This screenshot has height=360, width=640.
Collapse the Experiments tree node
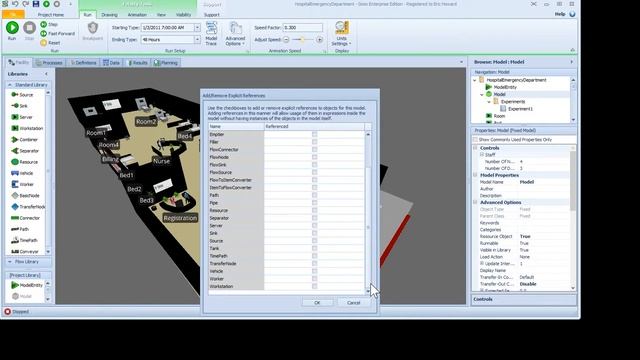489,102
